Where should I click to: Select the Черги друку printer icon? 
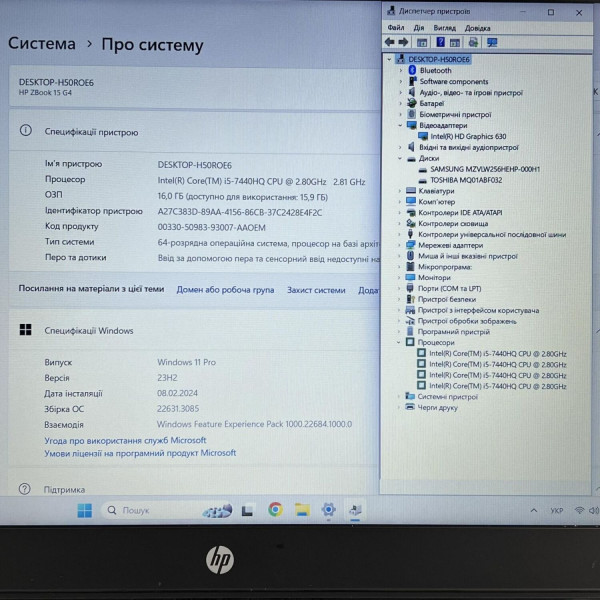[410, 407]
